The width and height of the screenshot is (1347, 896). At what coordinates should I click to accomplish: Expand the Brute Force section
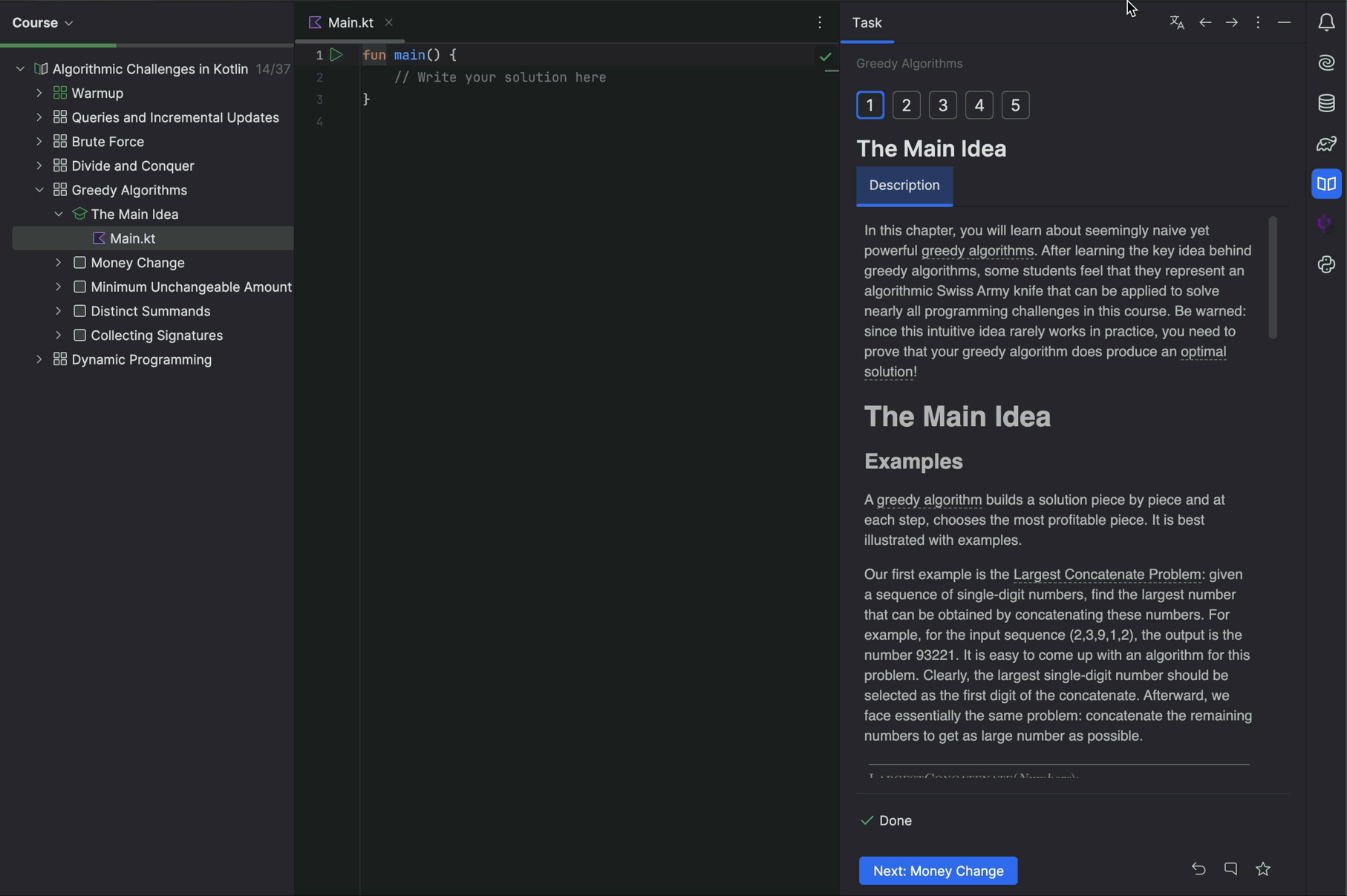tap(39, 141)
